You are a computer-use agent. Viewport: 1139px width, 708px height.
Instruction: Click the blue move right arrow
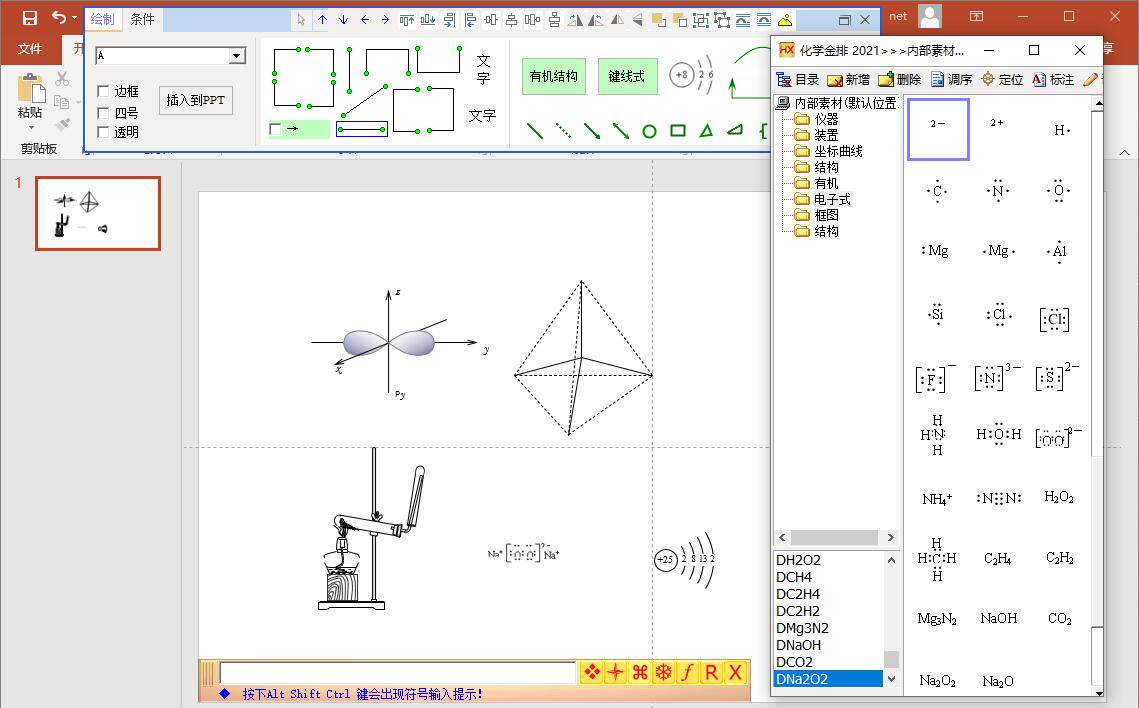click(385, 20)
